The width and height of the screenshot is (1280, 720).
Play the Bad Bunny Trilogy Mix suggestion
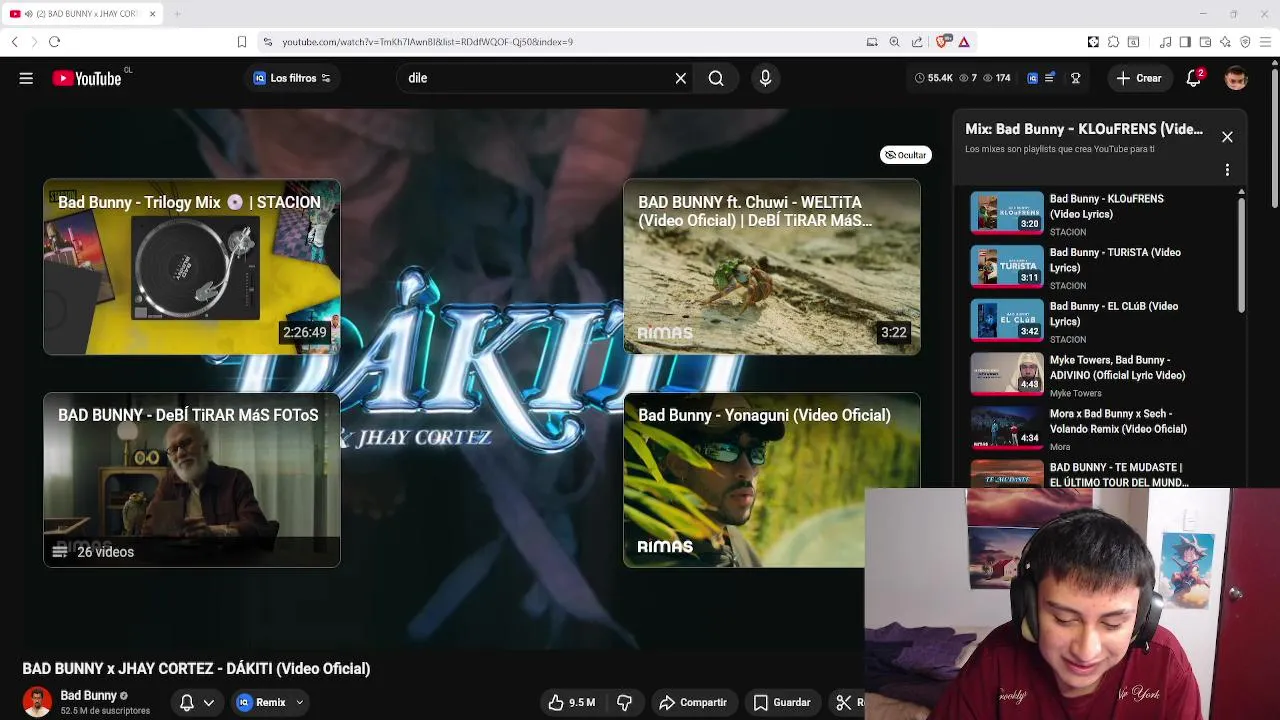(192, 267)
